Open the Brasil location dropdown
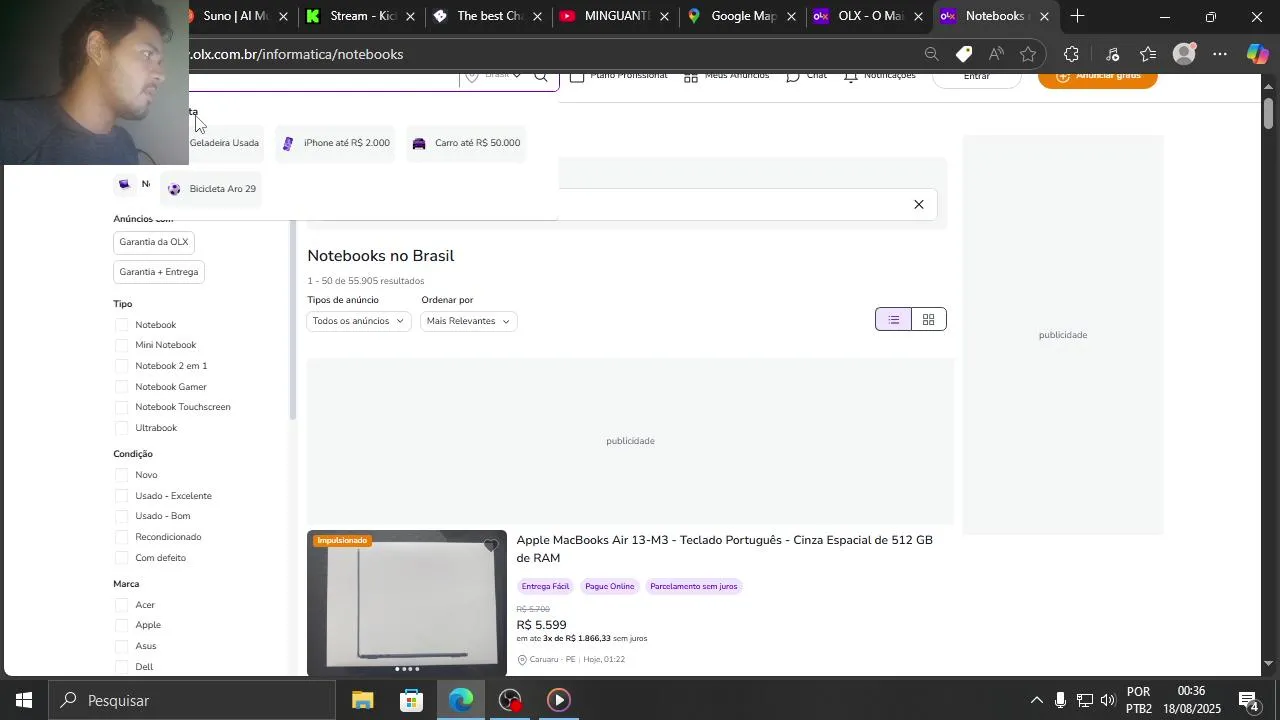1280x720 pixels. click(x=495, y=76)
